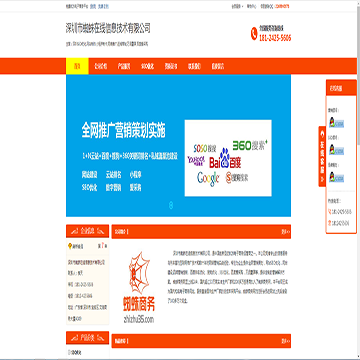Click the top QQ chat icon in service panel
The width and height of the screenshot is (360, 360).
point(336,123)
